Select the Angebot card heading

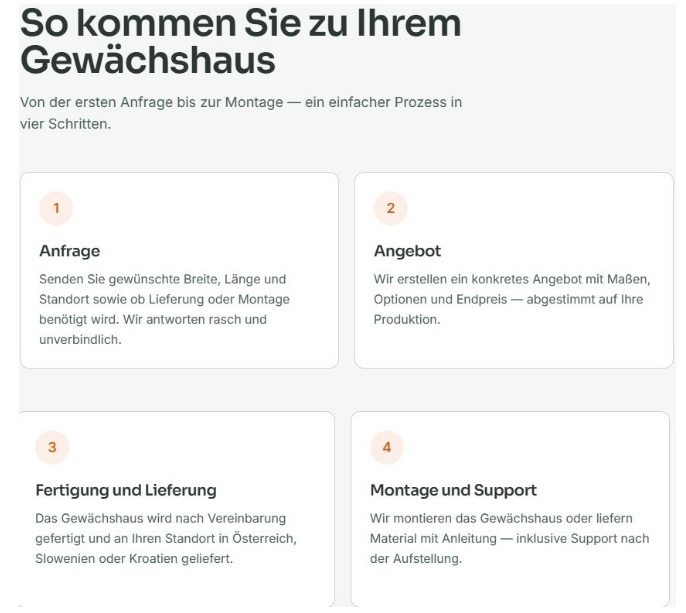click(407, 251)
